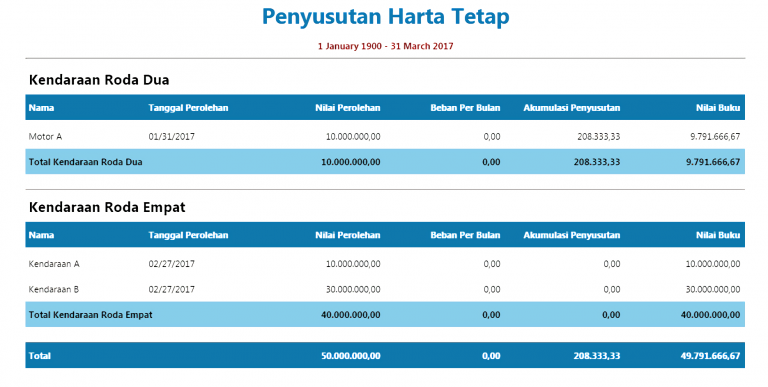The width and height of the screenshot is (768, 387).
Task: Click Kendaraan B acquisition value 30.000.000,00
Action: [353, 290]
